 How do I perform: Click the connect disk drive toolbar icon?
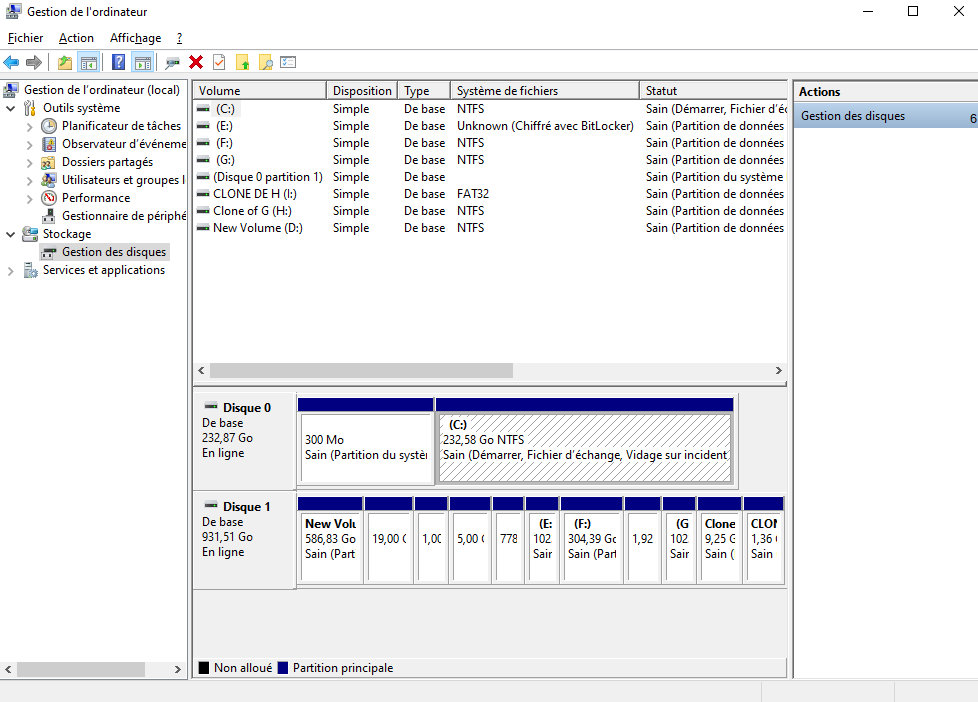point(173,63)
